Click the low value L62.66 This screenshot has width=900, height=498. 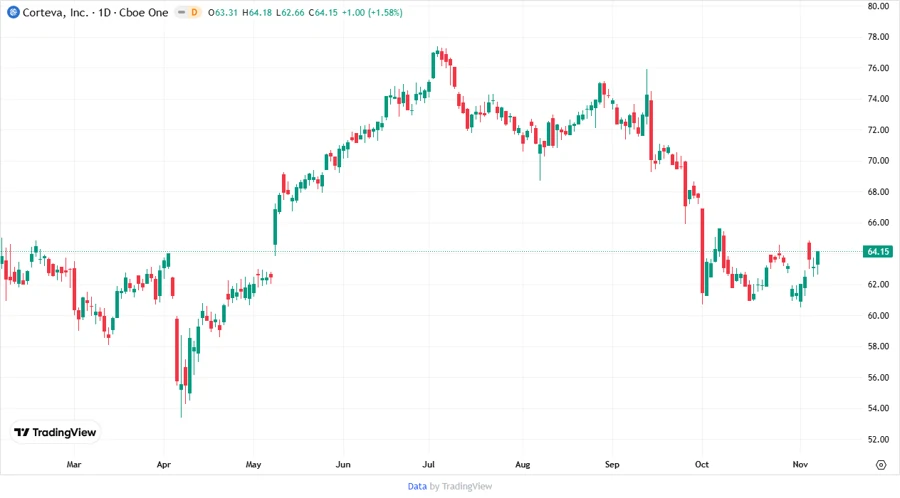pyautogui.click(x=290, y=12)
